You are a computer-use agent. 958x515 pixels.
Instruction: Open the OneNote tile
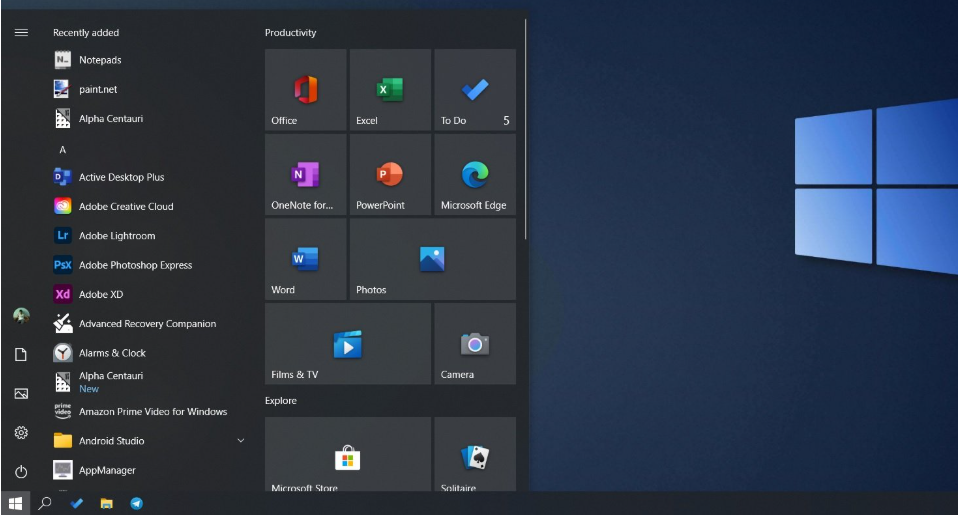coord(305,175)
